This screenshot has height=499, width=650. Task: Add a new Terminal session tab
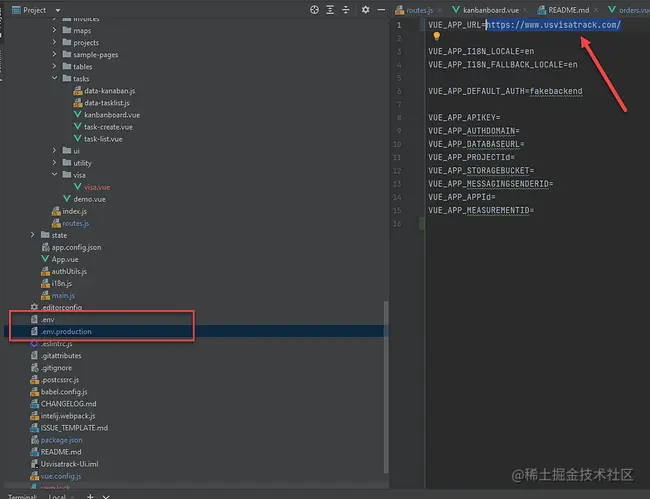[90, 496]
